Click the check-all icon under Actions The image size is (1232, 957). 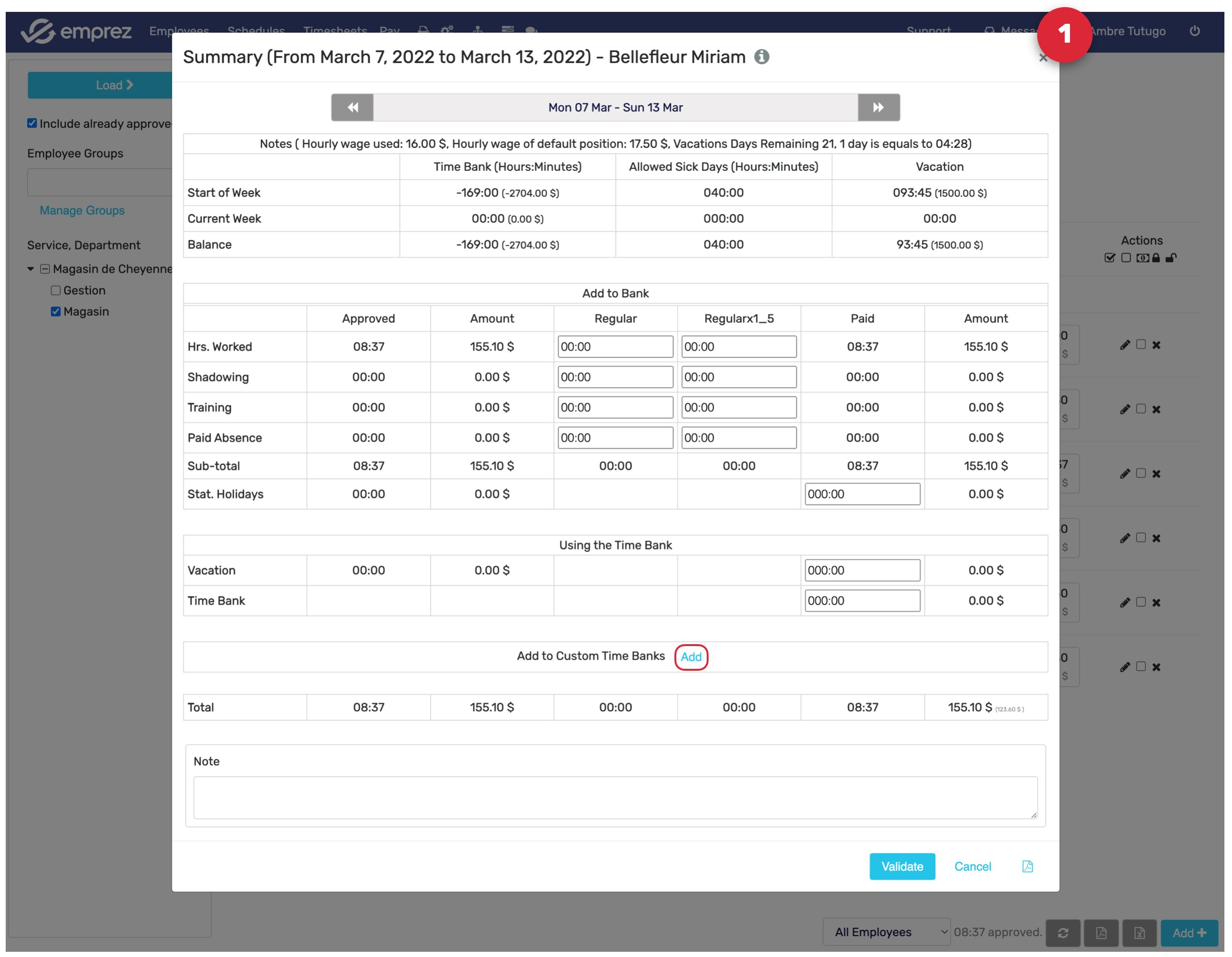pos(1109,258)
